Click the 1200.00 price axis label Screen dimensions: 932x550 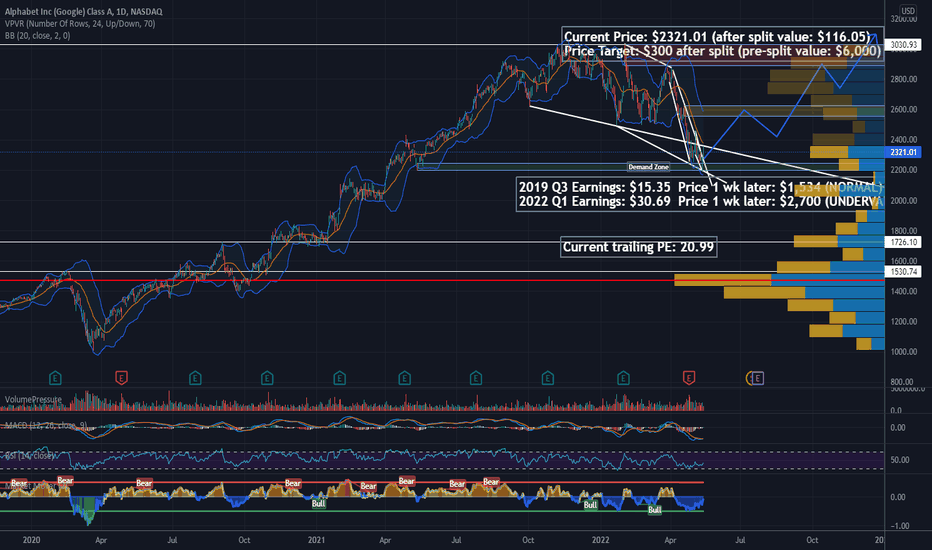tap(903, 322)
